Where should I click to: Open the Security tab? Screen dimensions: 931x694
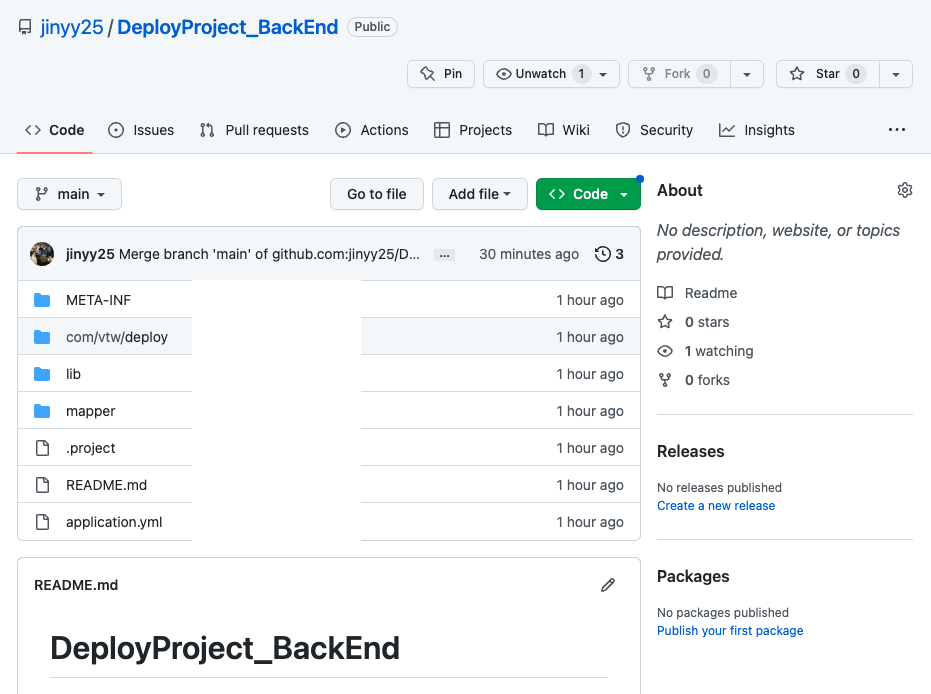(654, 130)
